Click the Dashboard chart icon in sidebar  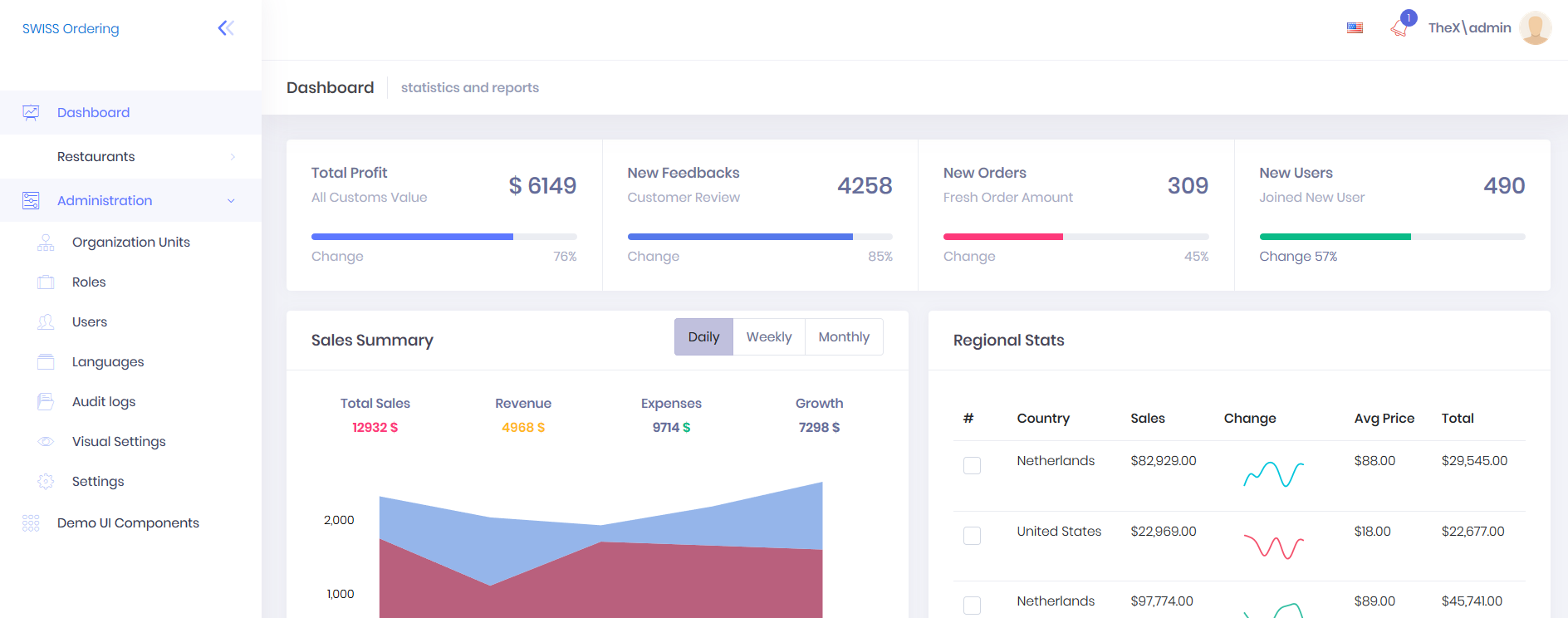coord(31,113)
